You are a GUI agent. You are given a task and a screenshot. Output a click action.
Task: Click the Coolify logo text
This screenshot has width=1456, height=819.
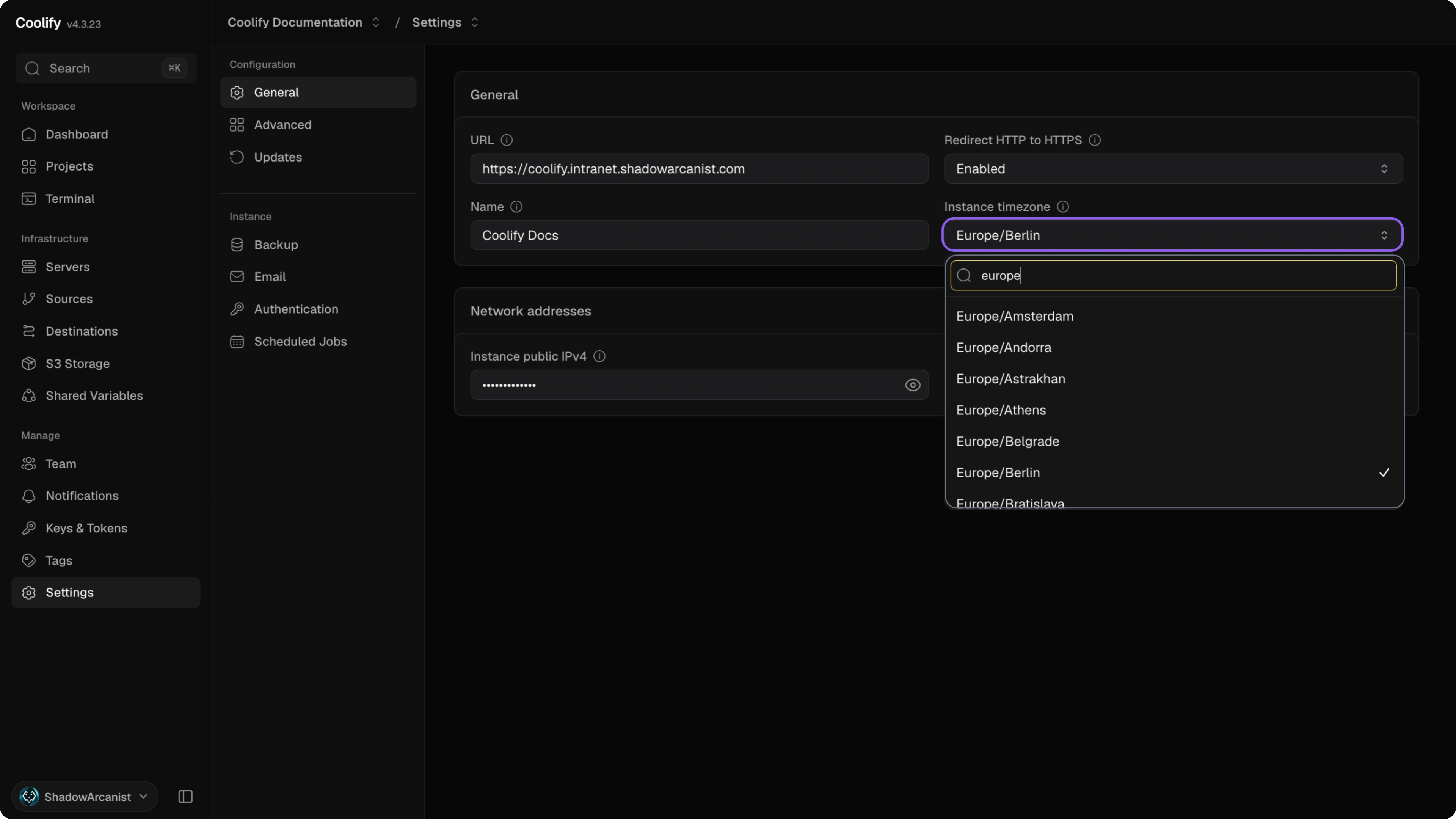38,23
